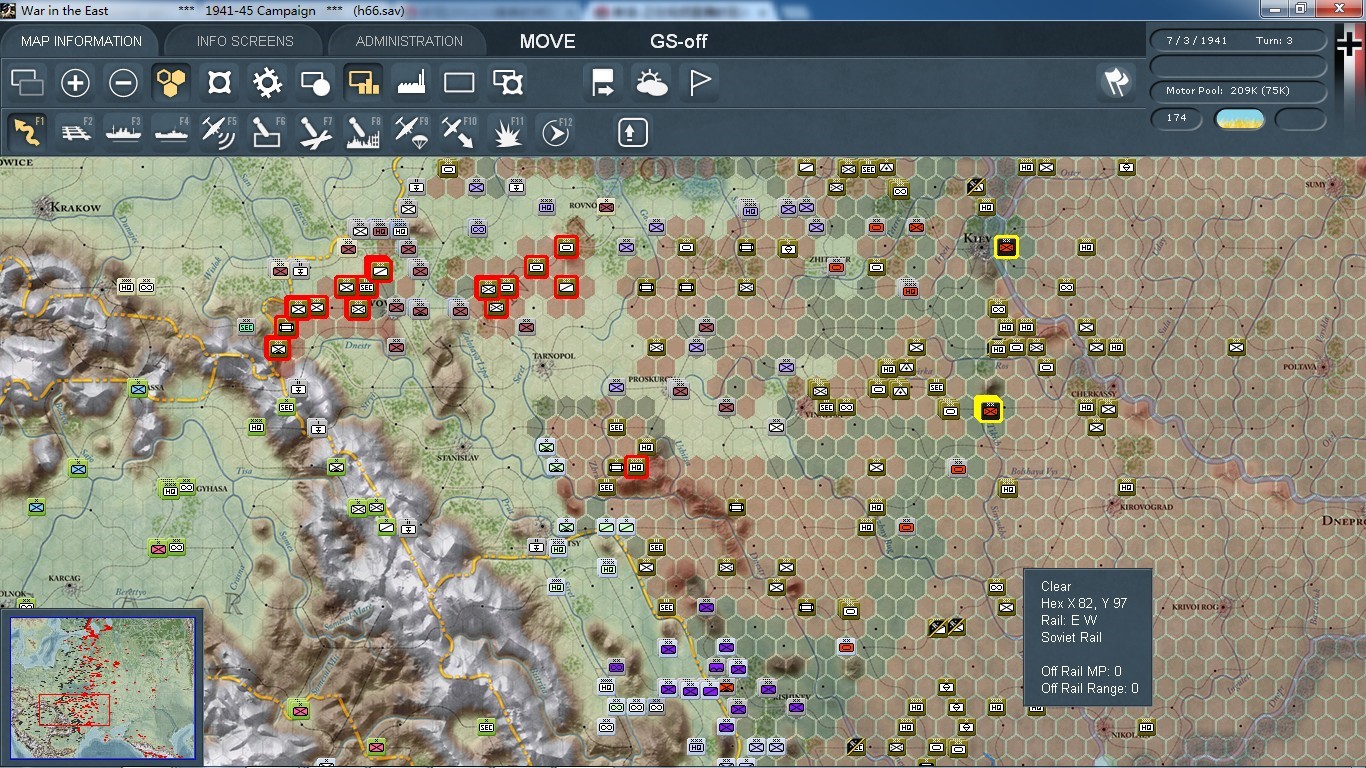
Task: Open the MAP INFORMATION tab
Action: point(82,41)
